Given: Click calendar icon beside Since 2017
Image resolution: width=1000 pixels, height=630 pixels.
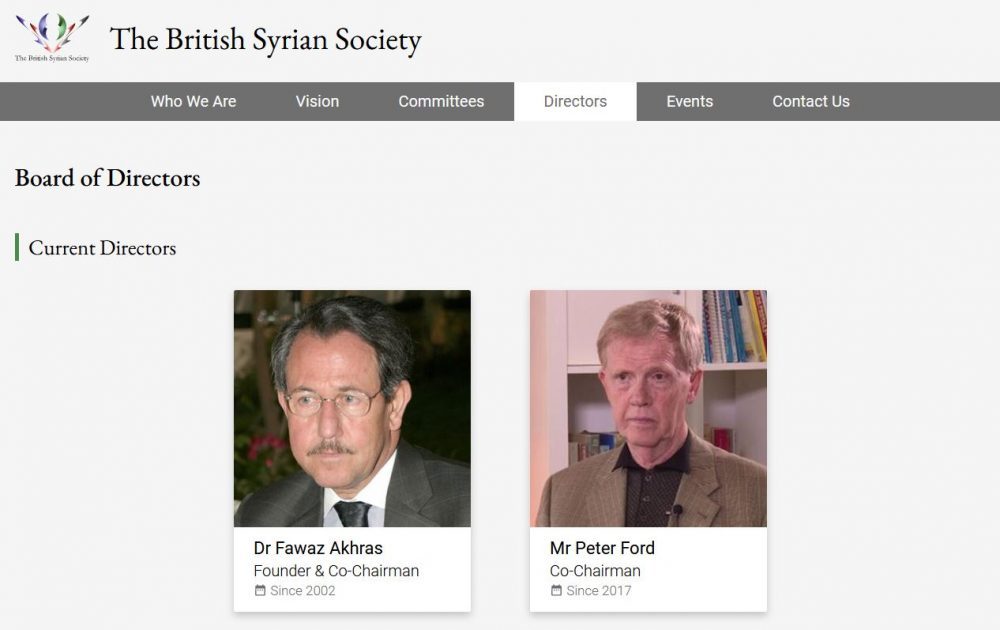Looking at the screenshot, I should point(556,590).
